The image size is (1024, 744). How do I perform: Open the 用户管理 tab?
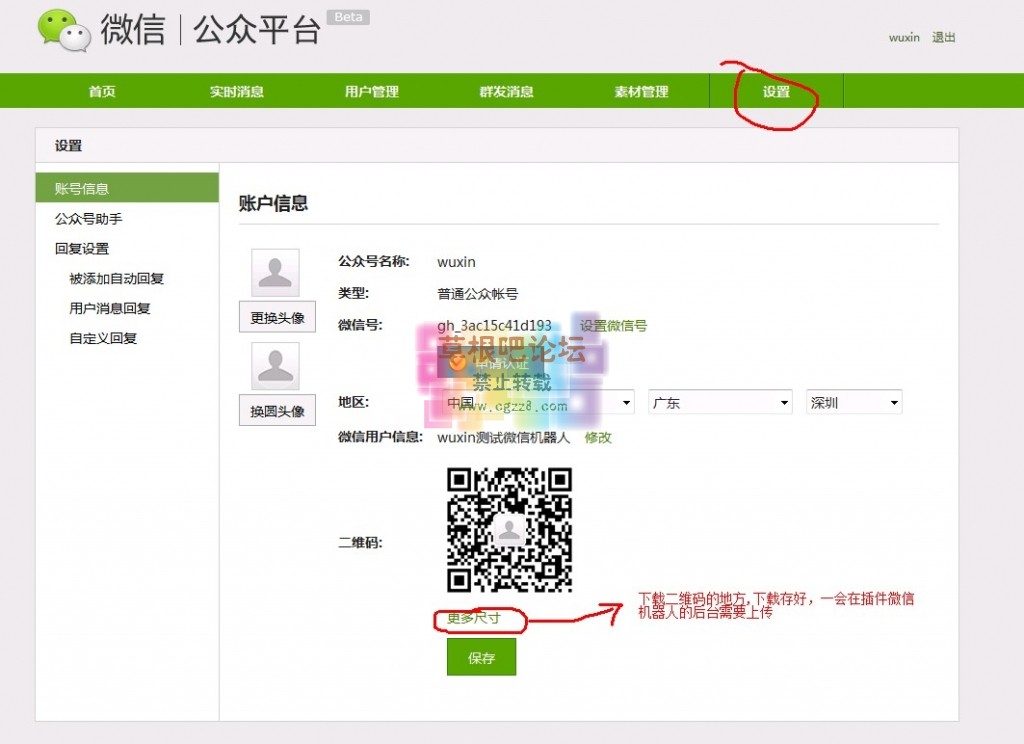[x=371, y=90]
